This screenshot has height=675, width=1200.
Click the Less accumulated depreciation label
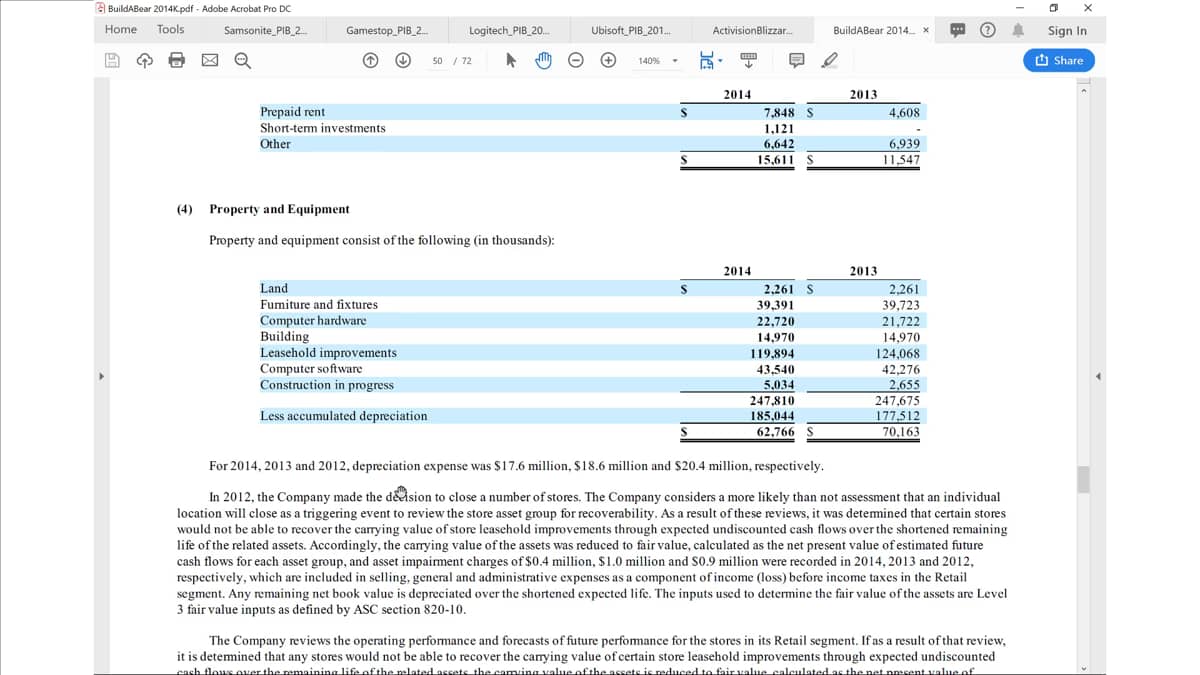point(344,416)
